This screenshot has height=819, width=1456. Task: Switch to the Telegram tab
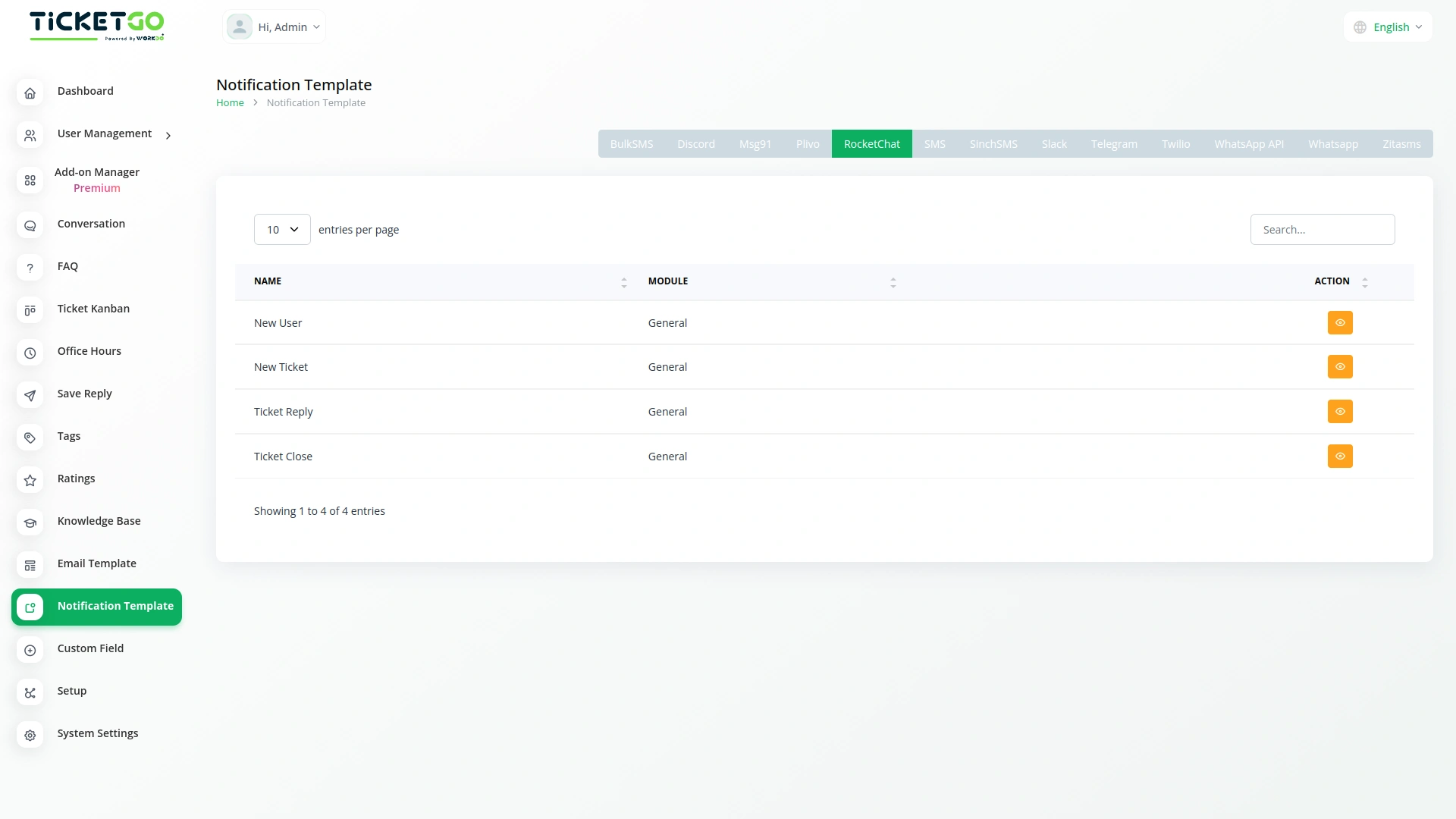1113,144
